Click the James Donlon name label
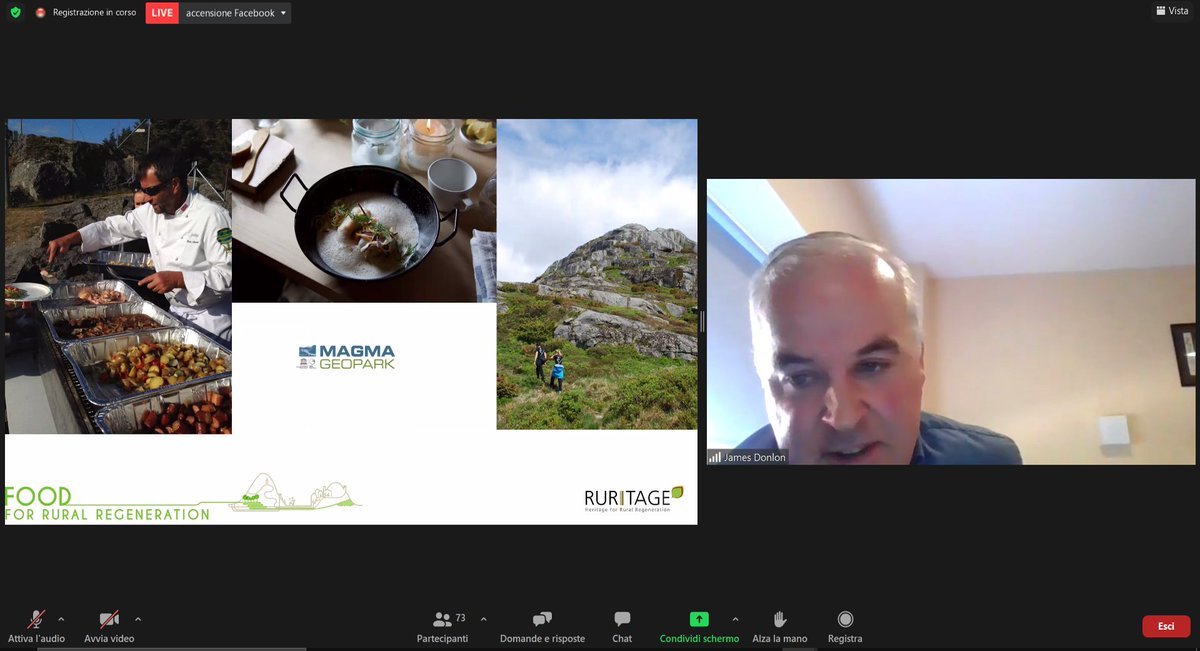 pyautogui.click(x=755, y=458)
